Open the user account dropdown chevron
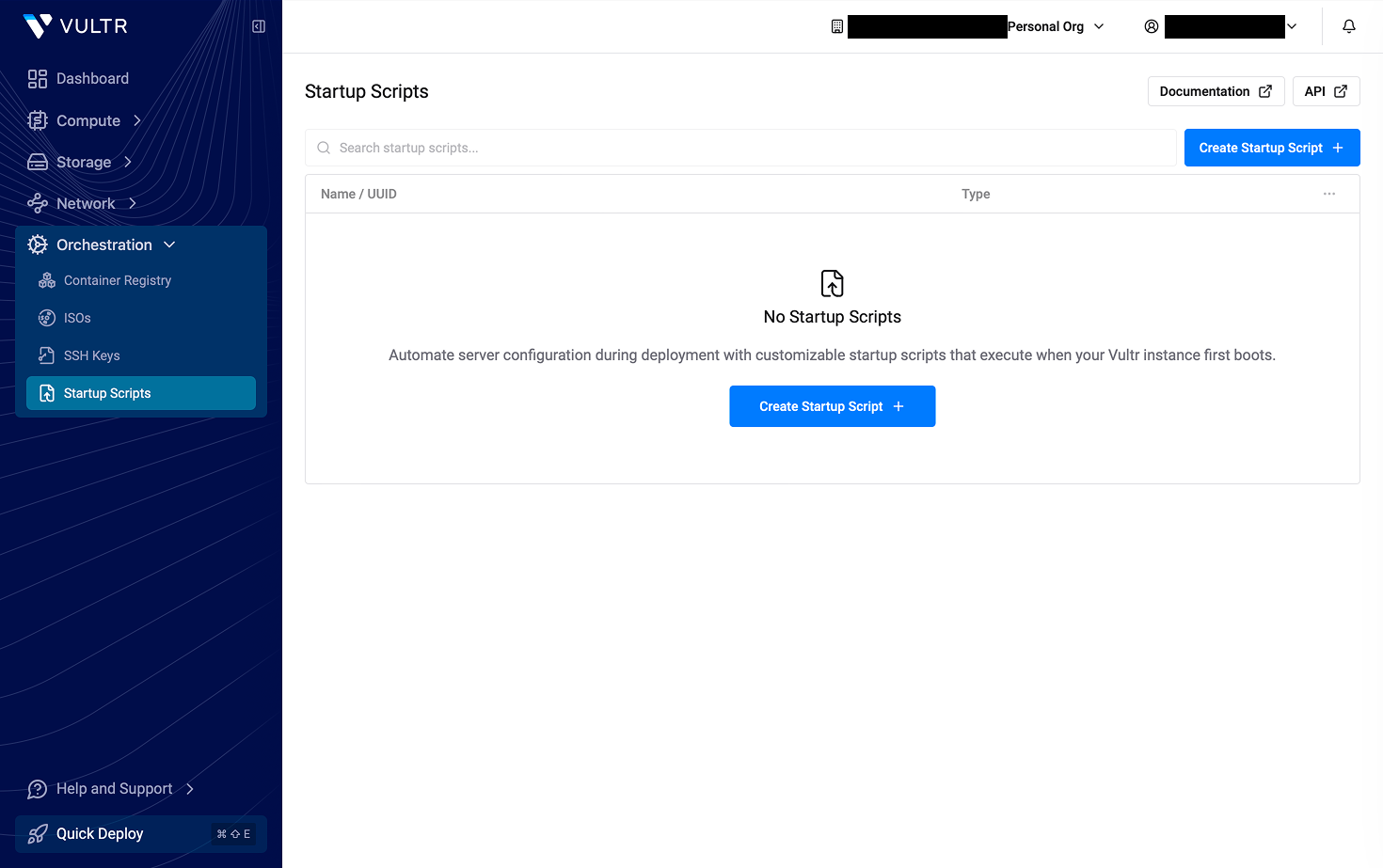The image size is (1383, 868). tap(1292, 26)
